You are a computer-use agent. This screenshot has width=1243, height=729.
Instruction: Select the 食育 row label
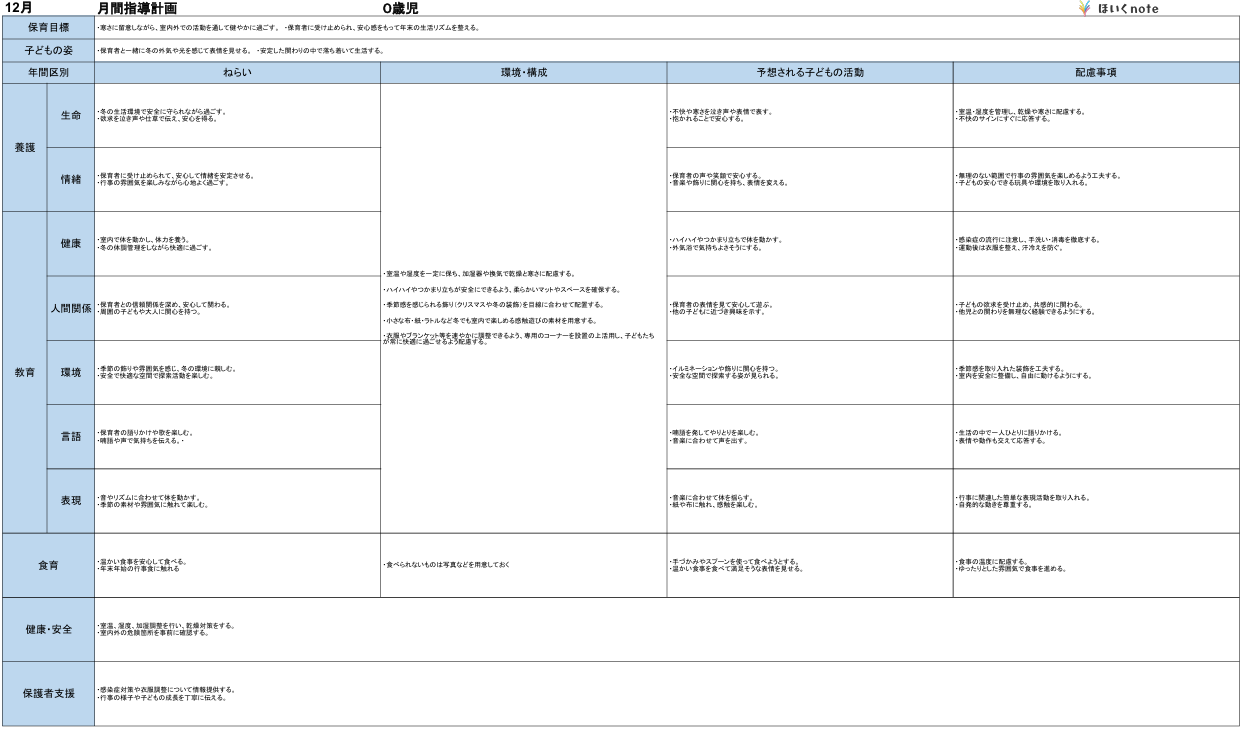click(48, 565)
